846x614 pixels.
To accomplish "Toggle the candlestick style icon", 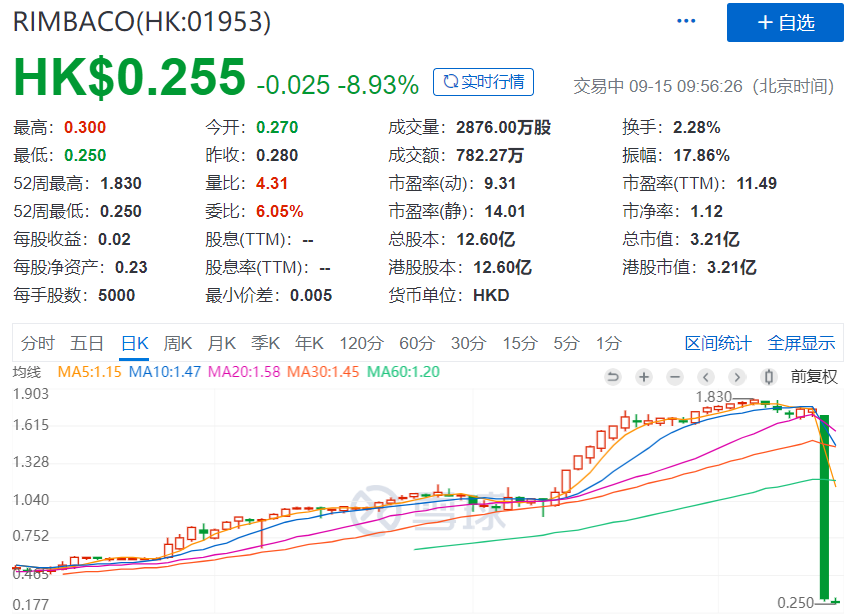I will (769, 376).
